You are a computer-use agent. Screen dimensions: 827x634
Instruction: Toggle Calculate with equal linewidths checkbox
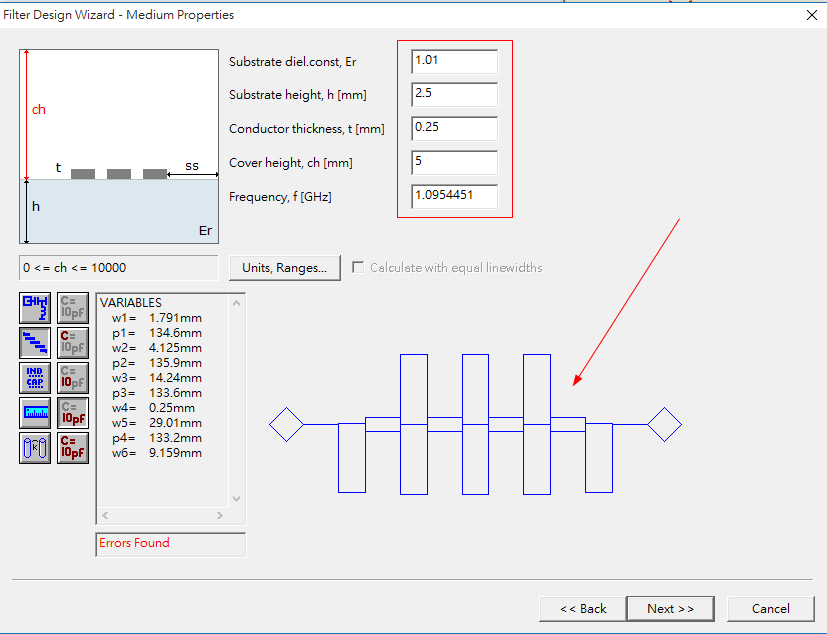[x=358, y=267]
